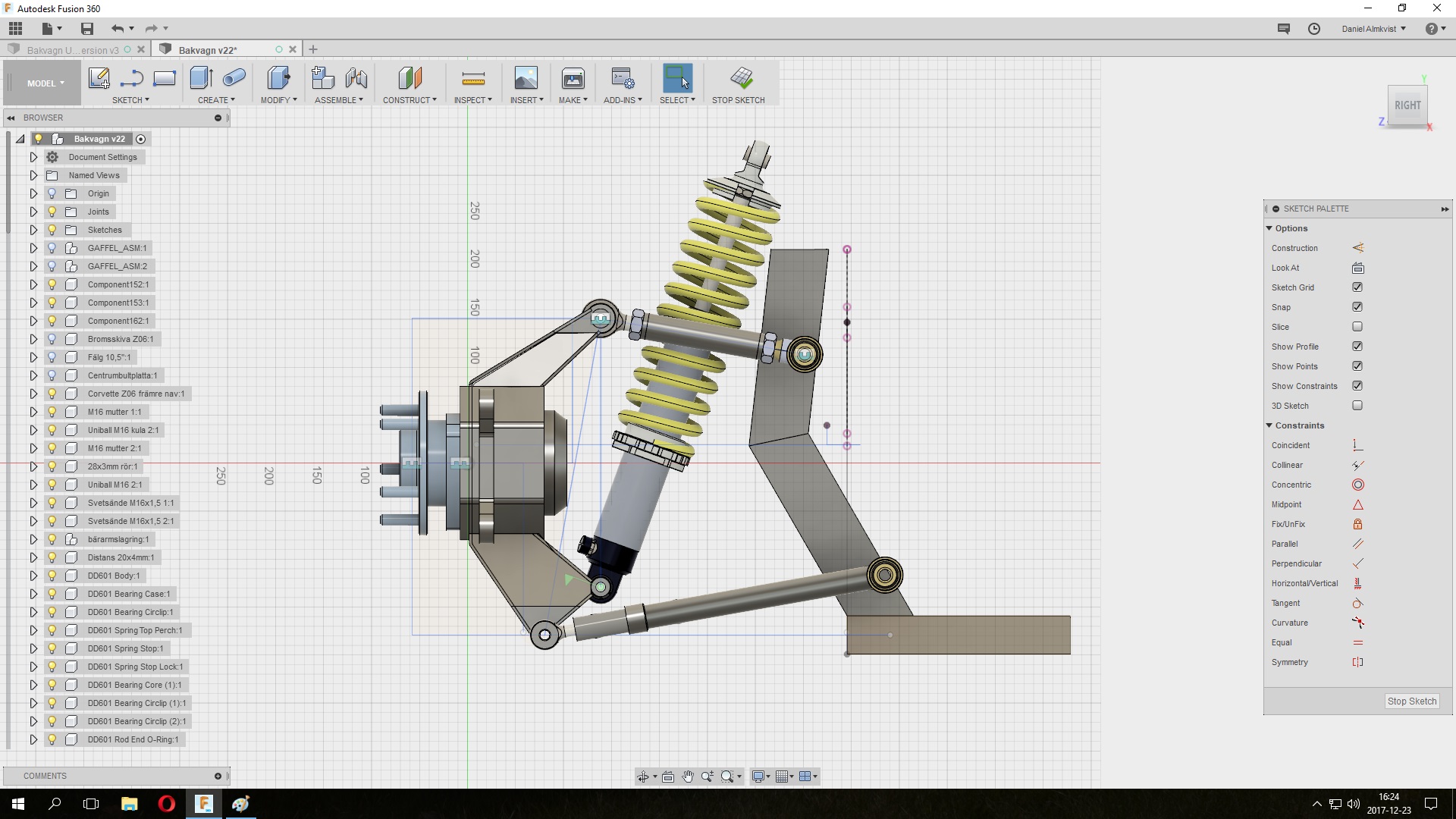Click the RIGHT face of view cube

click(x=1407, y=105)
